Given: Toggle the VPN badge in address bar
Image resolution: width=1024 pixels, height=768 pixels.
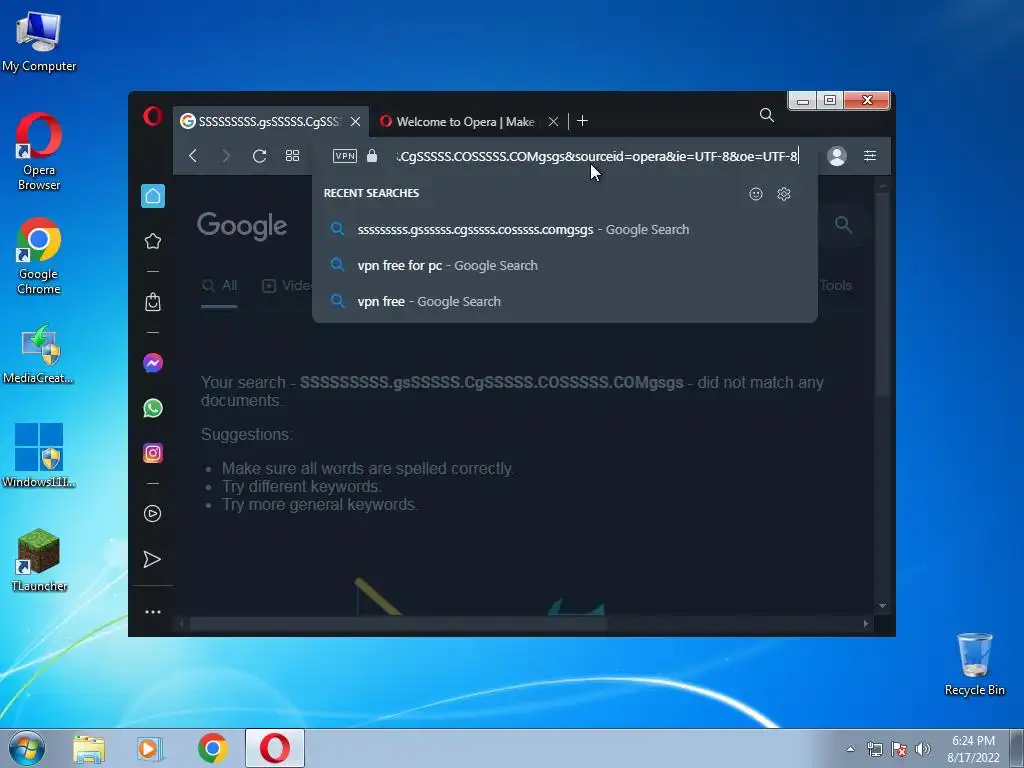Looking at the screenshot, I should click(x=345, y=156).
